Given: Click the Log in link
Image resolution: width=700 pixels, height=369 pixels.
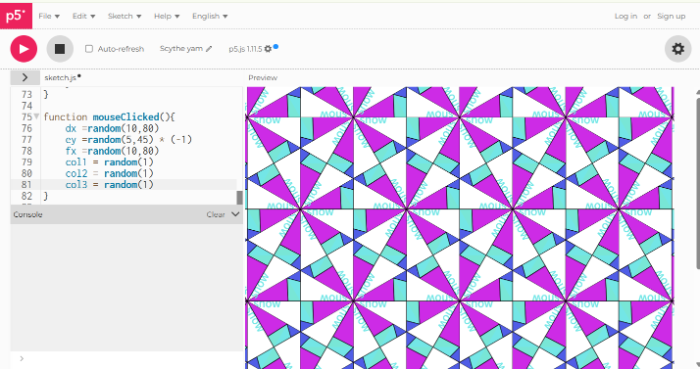Looking at the screenshot, I should pos(625,16).
